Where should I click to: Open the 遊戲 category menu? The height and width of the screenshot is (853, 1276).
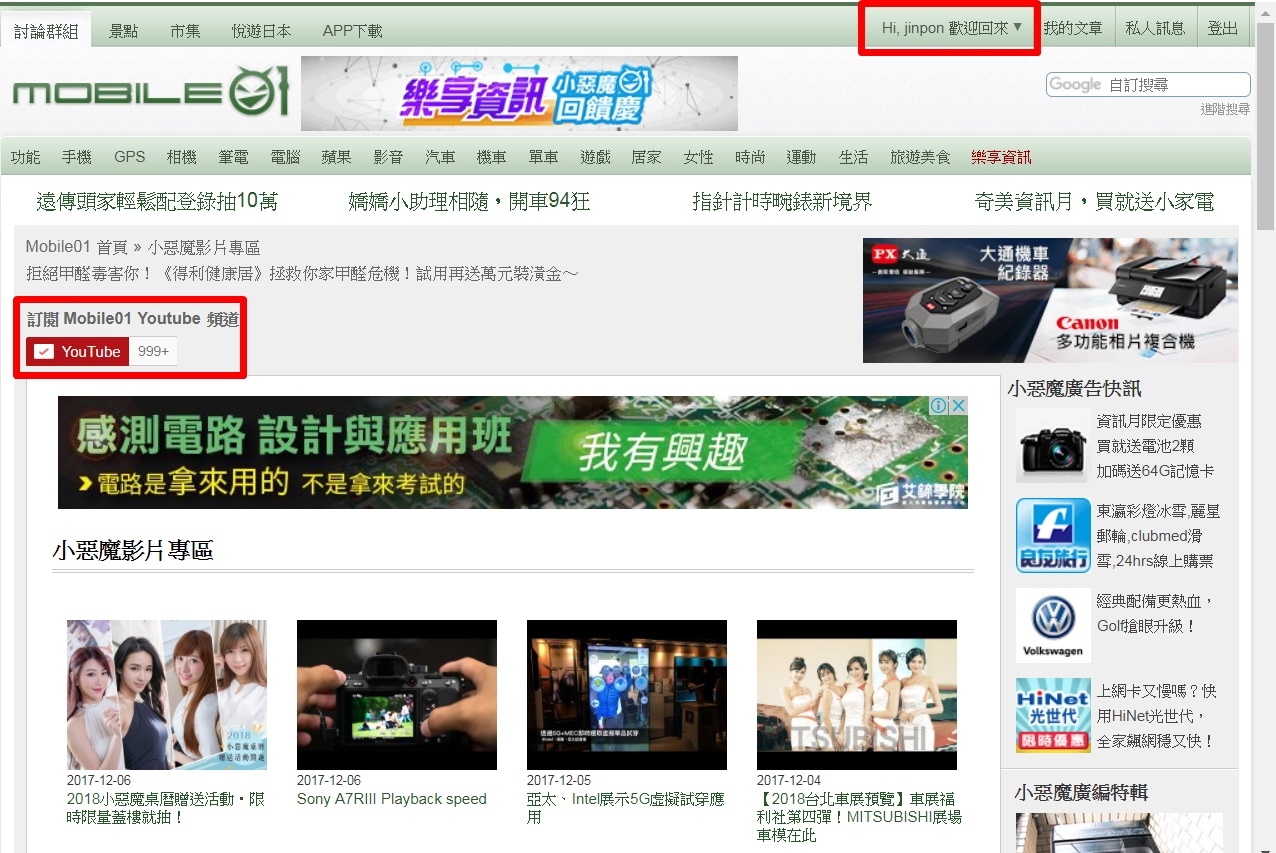click(x=595, y=157)
